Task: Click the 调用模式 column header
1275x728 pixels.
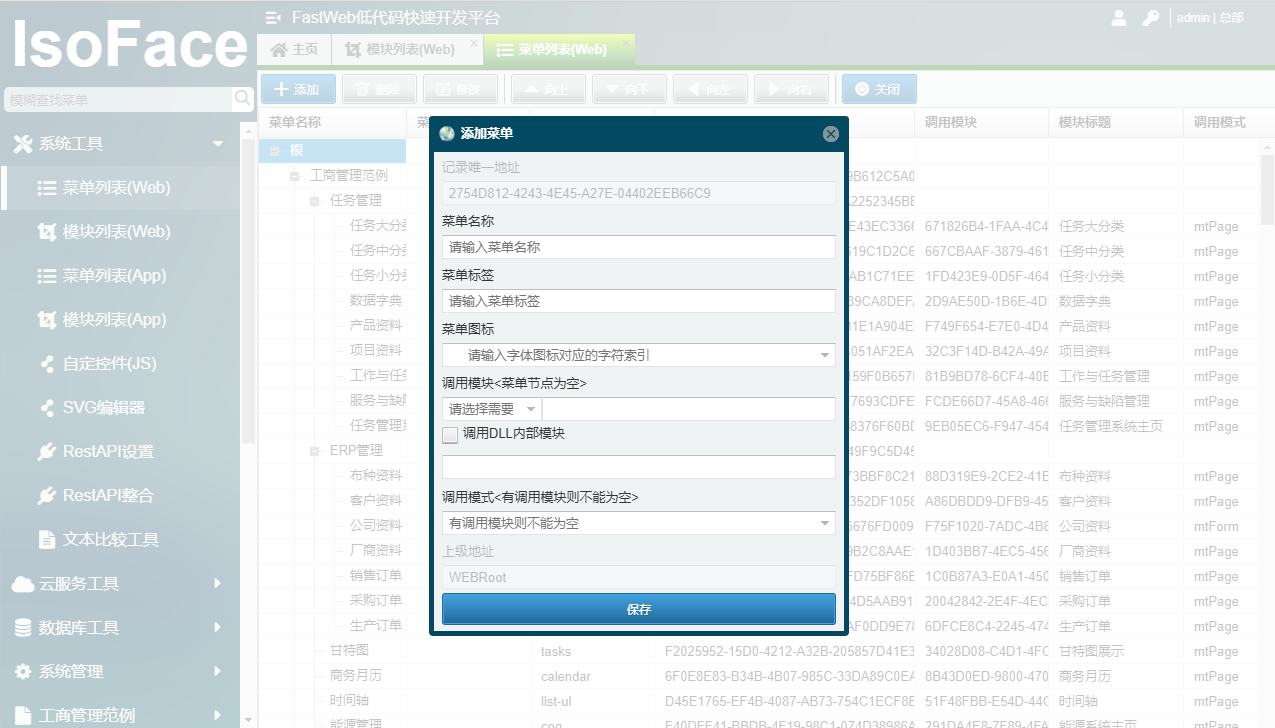Action: [1219, 122]
